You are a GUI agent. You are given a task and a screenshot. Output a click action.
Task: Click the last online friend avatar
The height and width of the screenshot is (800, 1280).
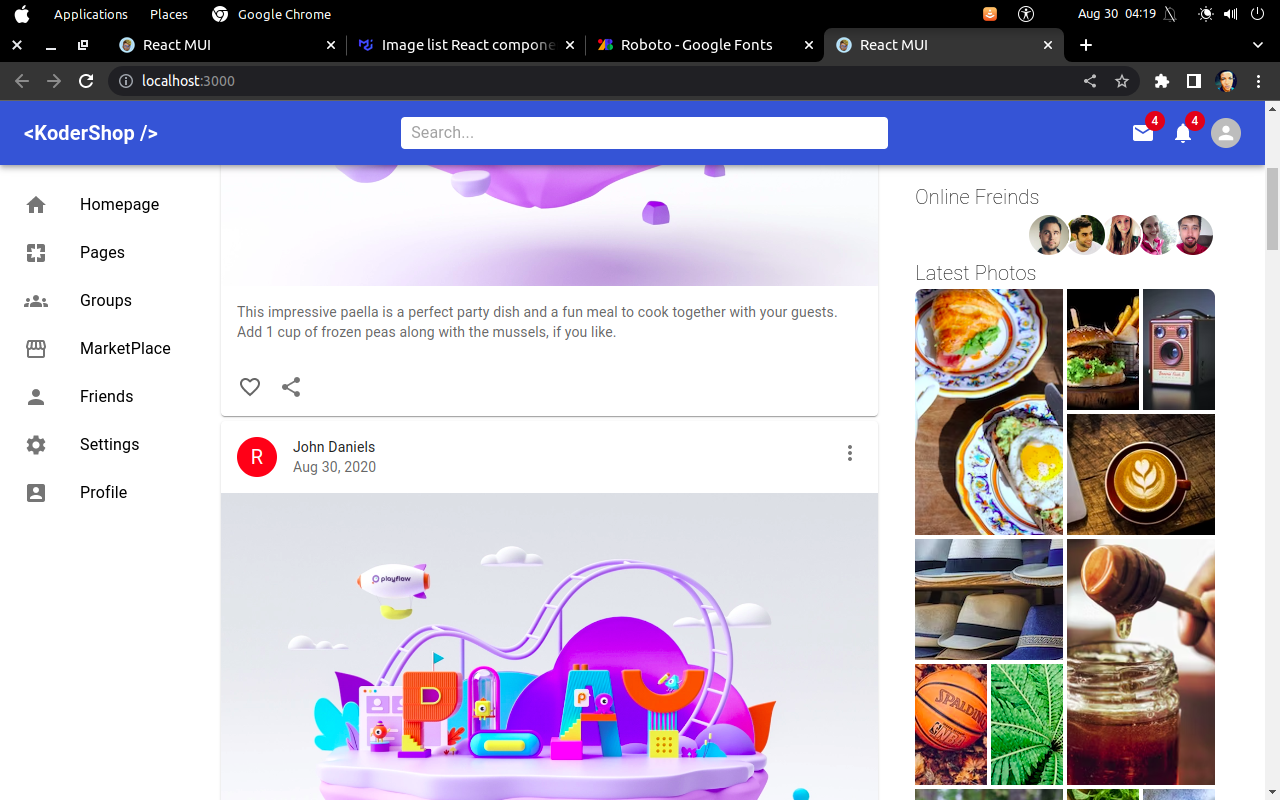point(1193,235)
